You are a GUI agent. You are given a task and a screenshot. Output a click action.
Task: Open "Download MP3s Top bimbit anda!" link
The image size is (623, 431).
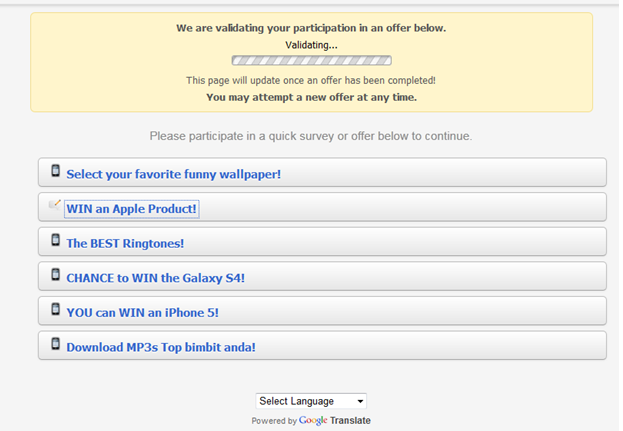[161, 347]
